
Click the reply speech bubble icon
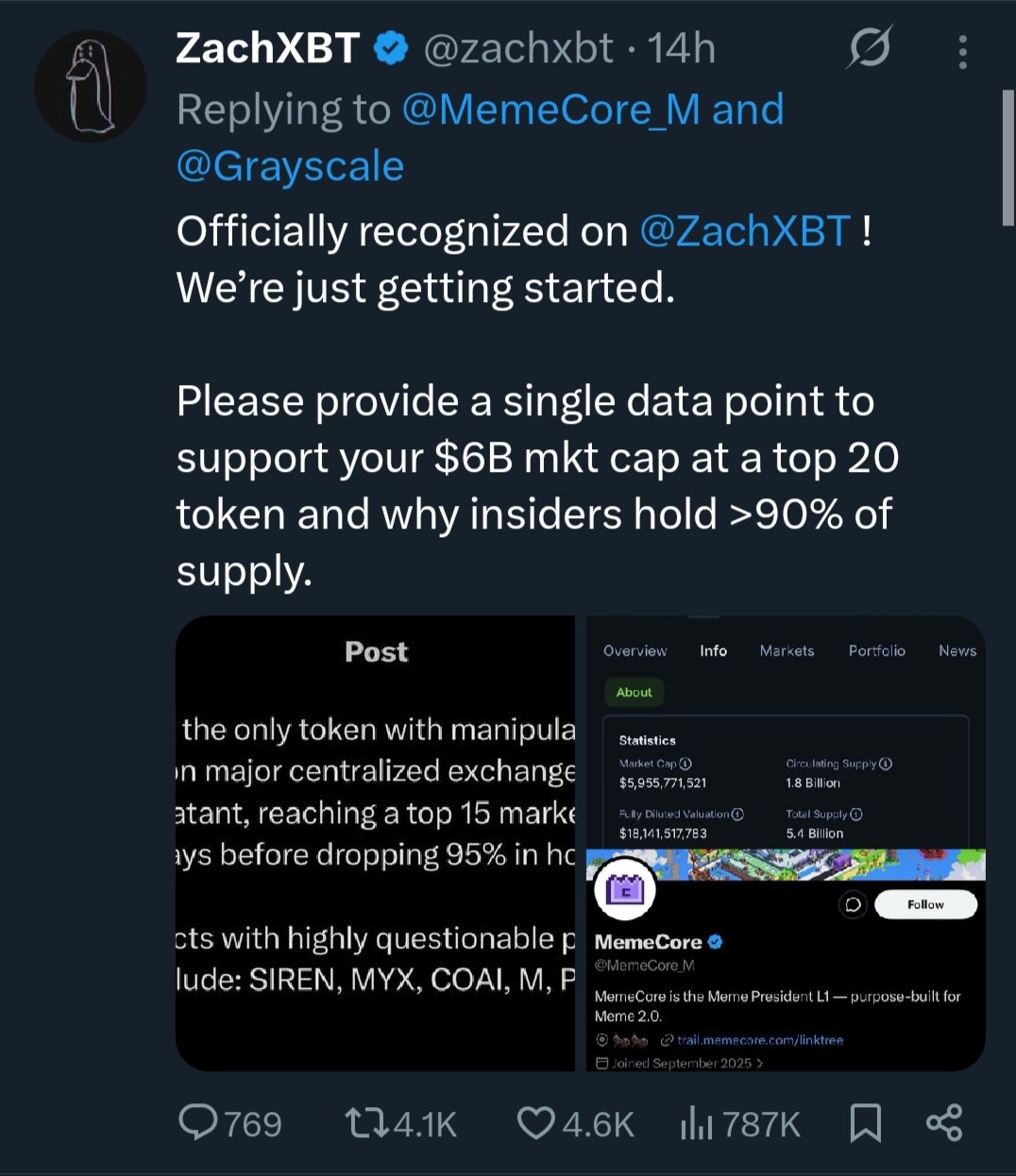(198, 1122)
